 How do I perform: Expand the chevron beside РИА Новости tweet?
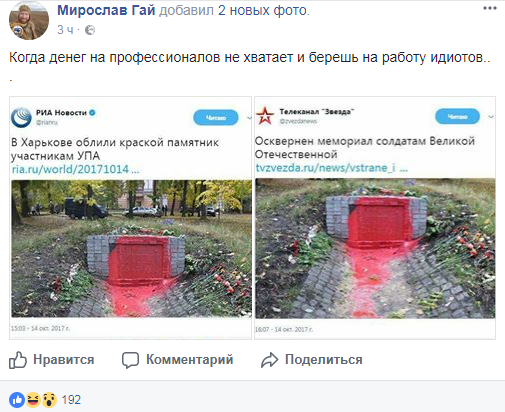pyautogui.click(x=249, y=118)
